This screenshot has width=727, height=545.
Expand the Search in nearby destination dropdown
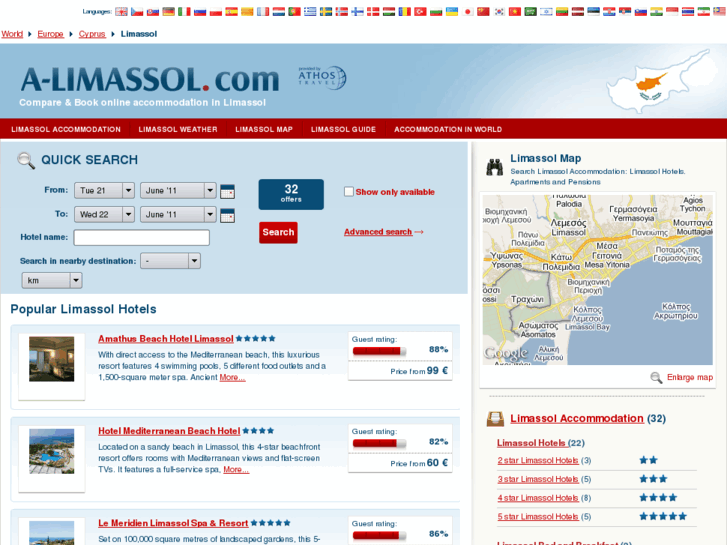coord(171,261)
